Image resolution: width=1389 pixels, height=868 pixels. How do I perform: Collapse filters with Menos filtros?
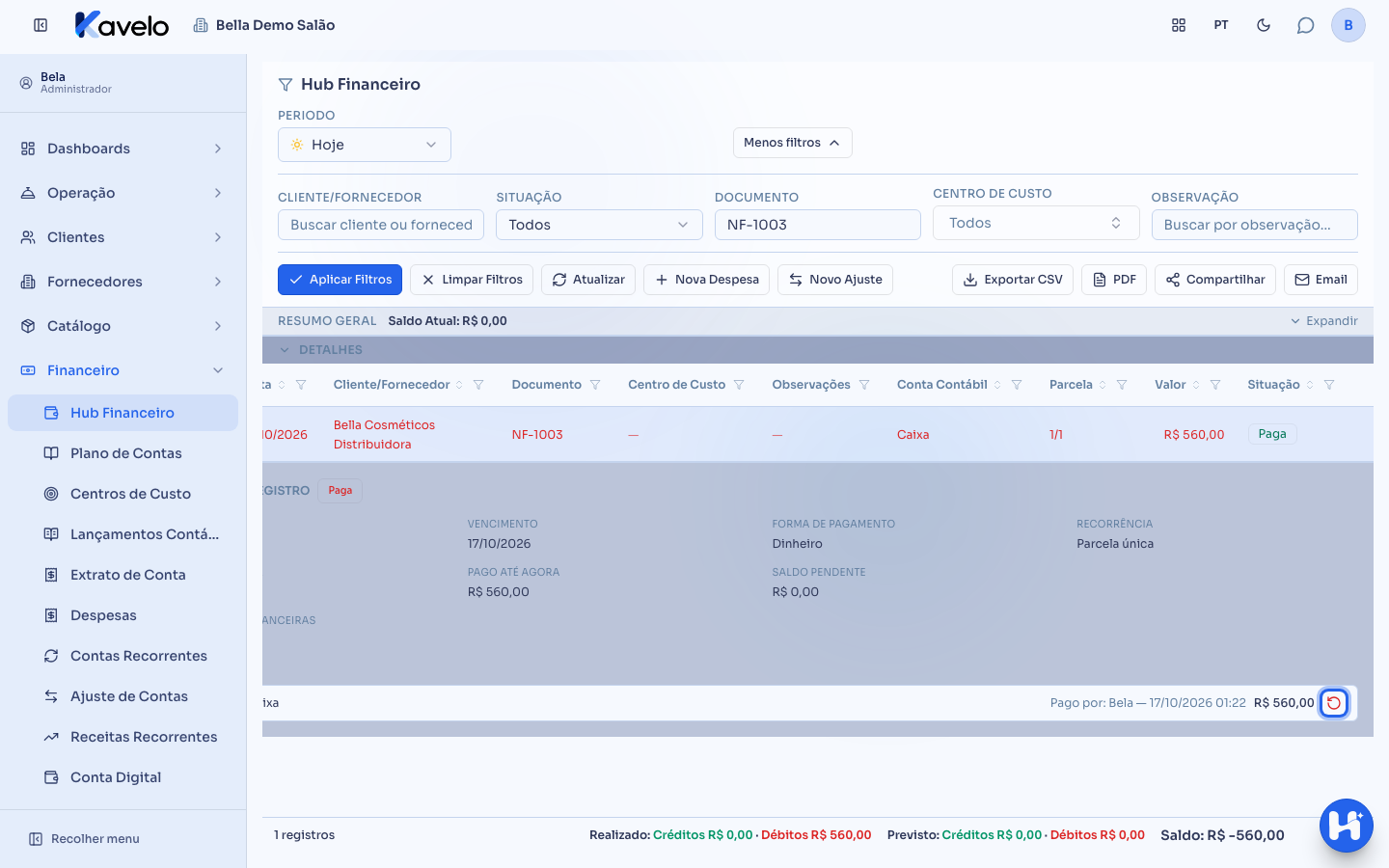(792, 143)
